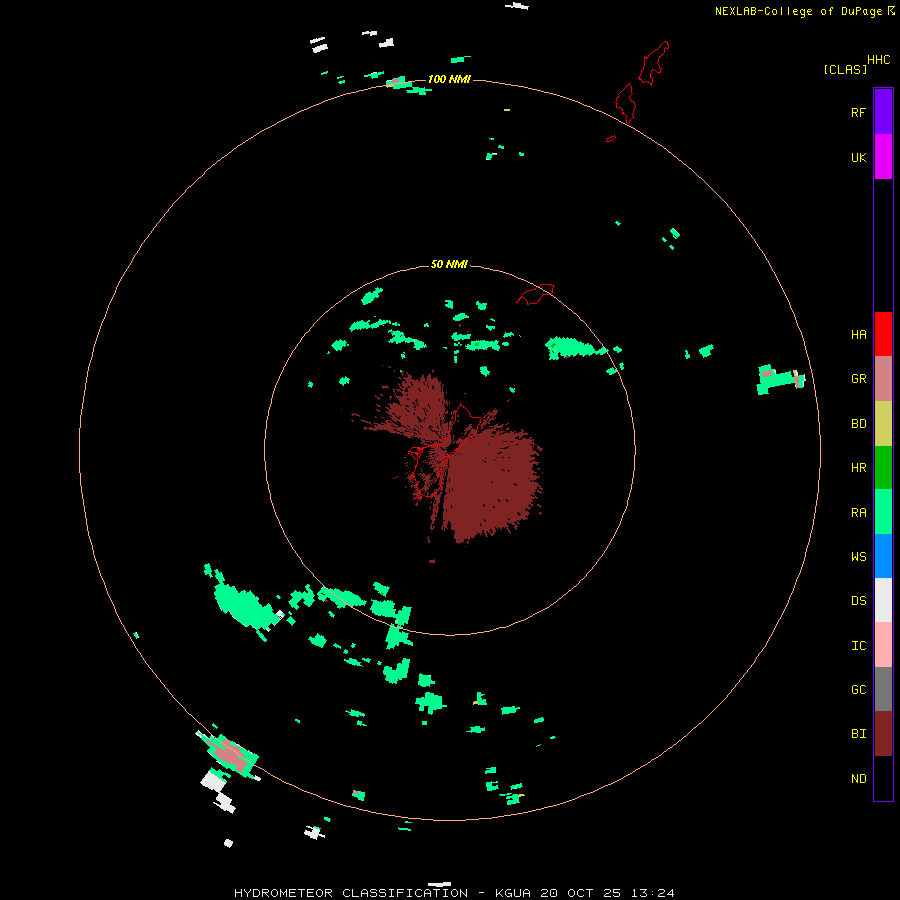This screenshot has width=900, height=900.
Task: Click the HA legend label
Action: 858,335
